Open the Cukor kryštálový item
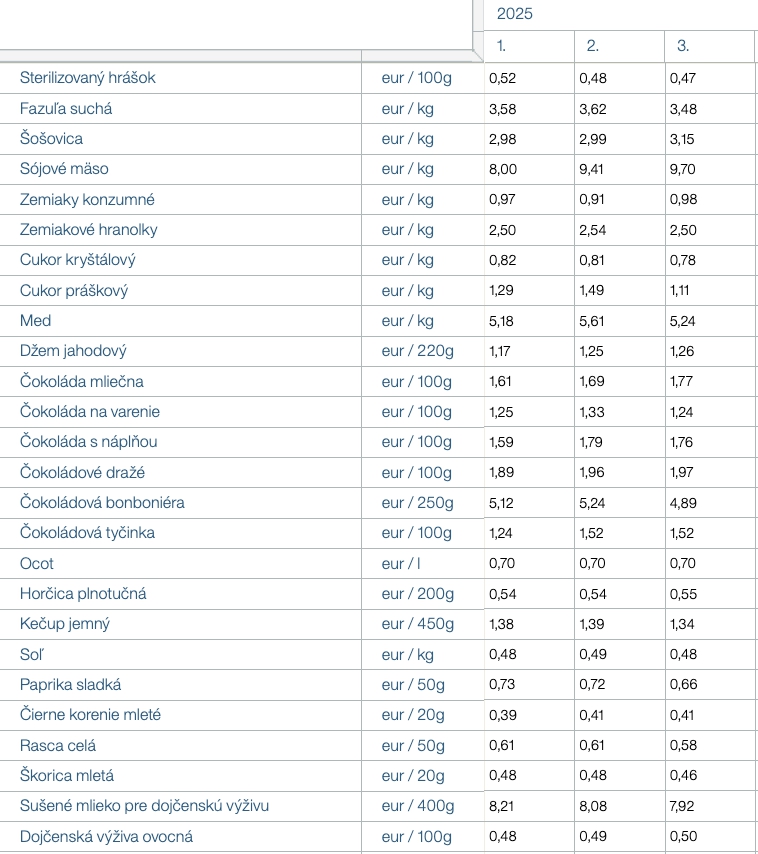Image resolution: width=758 pixels, height=854 pixels. coord(78,260)
